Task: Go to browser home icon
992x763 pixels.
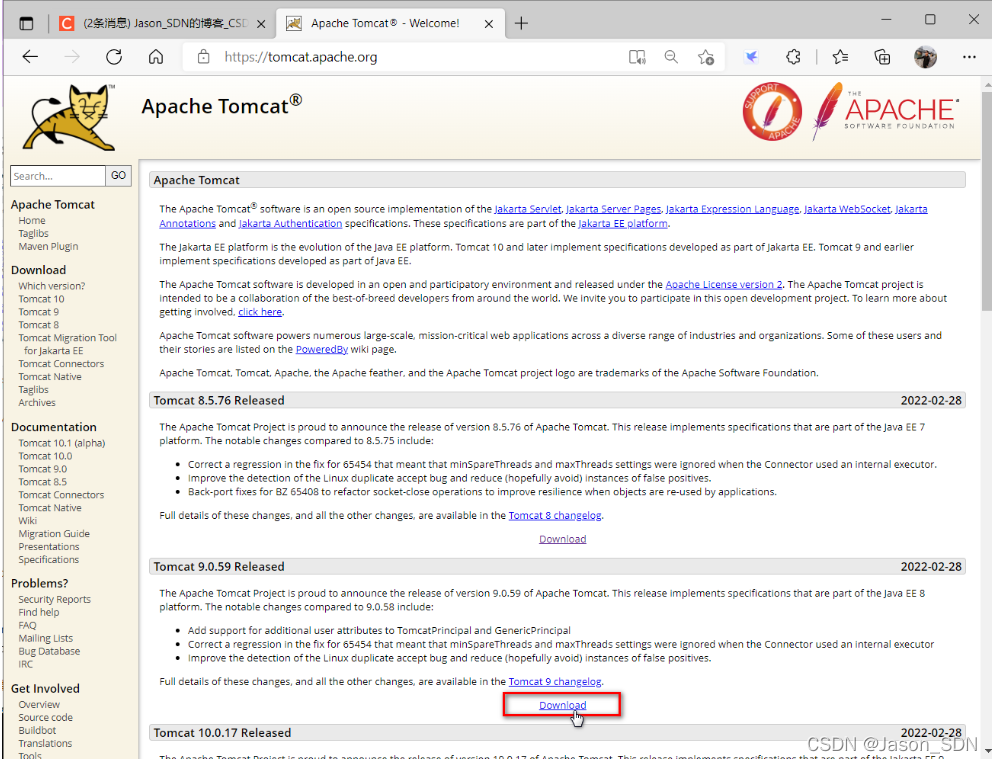Action: click(156, 57)
